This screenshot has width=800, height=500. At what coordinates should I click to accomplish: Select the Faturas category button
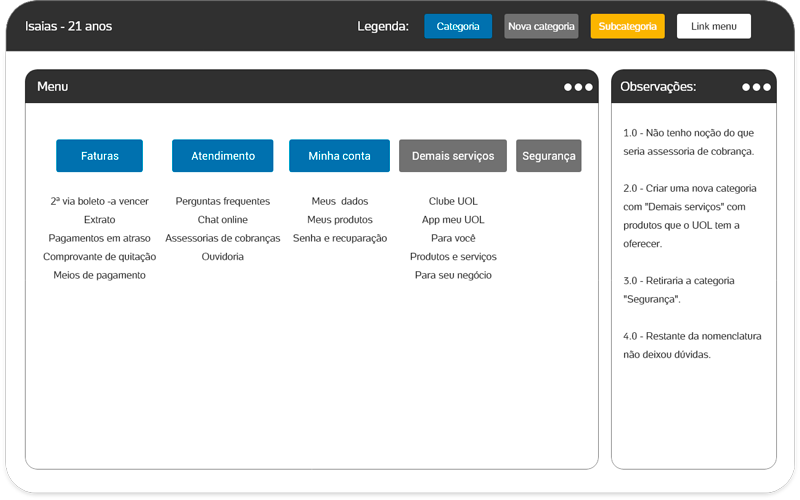click(99, 156)
